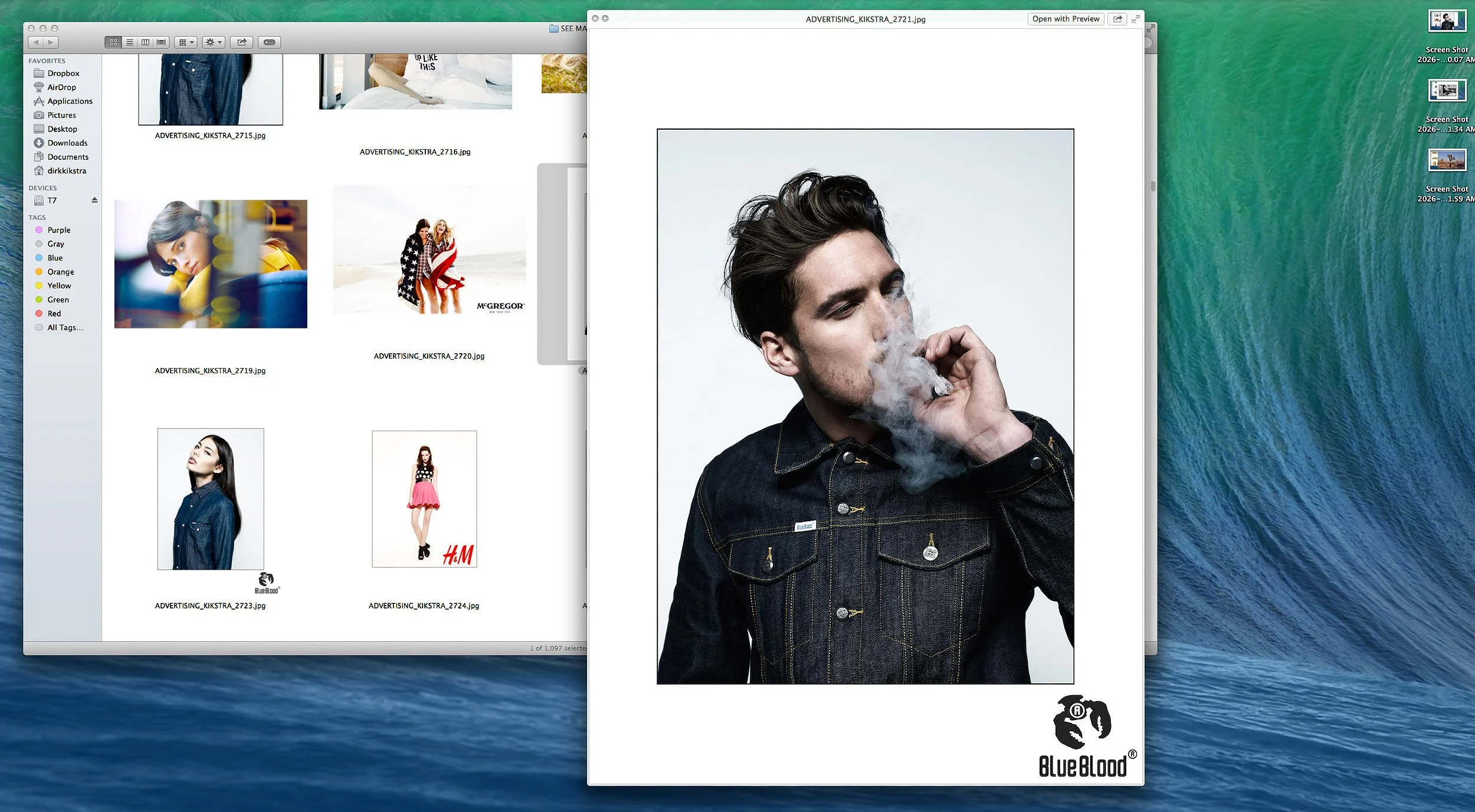Click the Finder window's vertical scrollbar thumb
Screen dimensions: 1475x812
pyautogui.click(x=1152, y=186)
